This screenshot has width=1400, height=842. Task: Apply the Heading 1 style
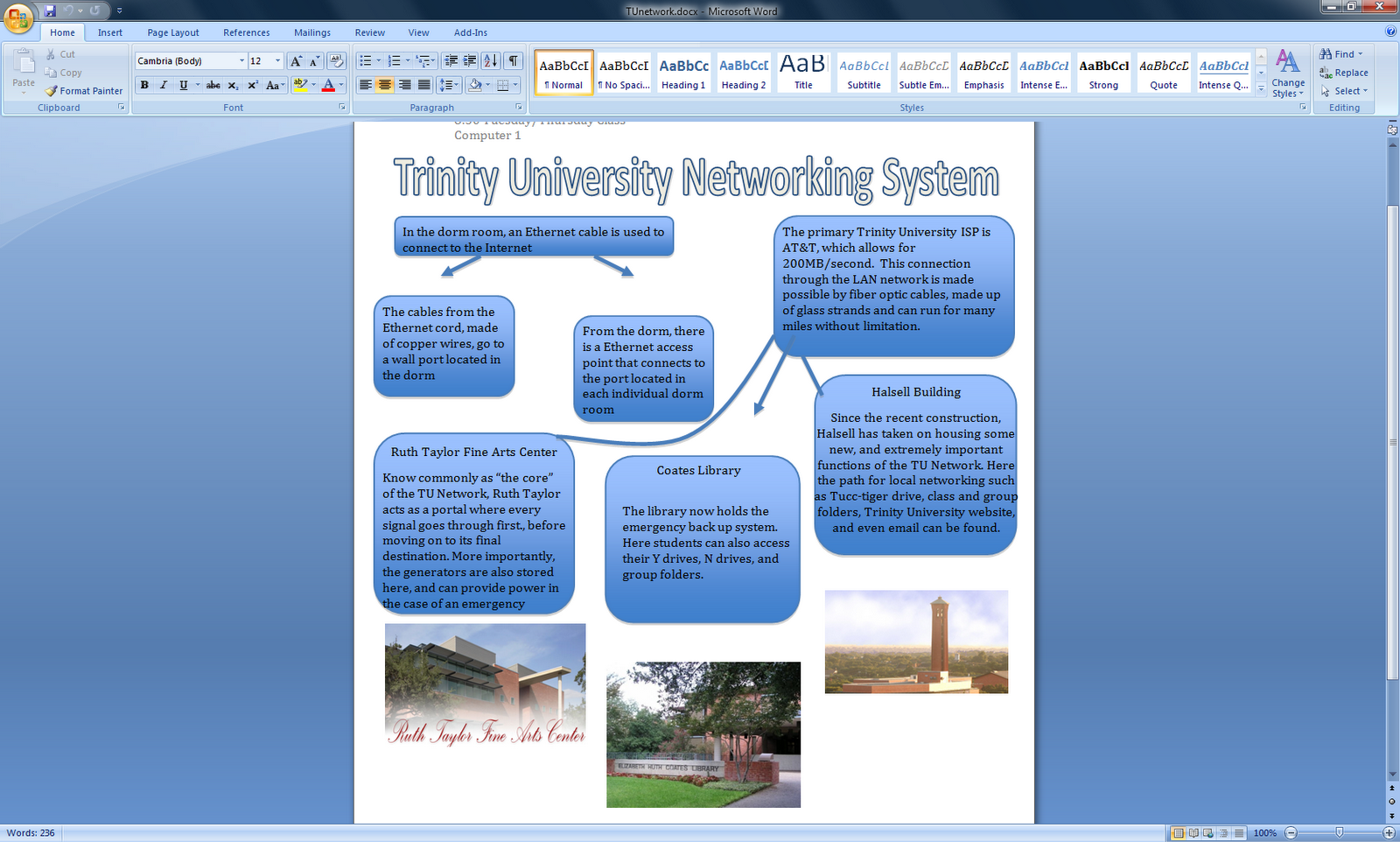coord(683,72)
